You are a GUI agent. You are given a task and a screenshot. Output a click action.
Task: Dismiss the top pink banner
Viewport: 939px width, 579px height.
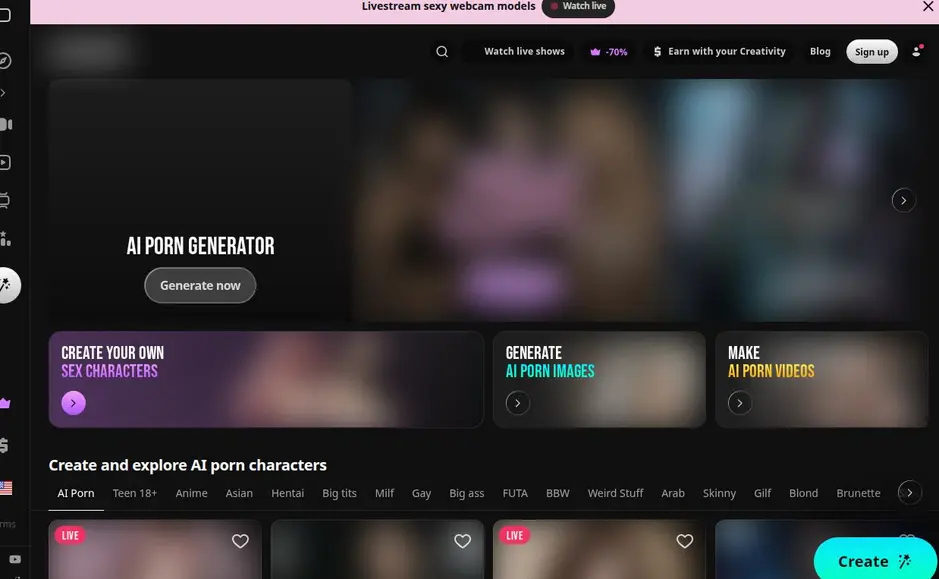pos(928,7)
